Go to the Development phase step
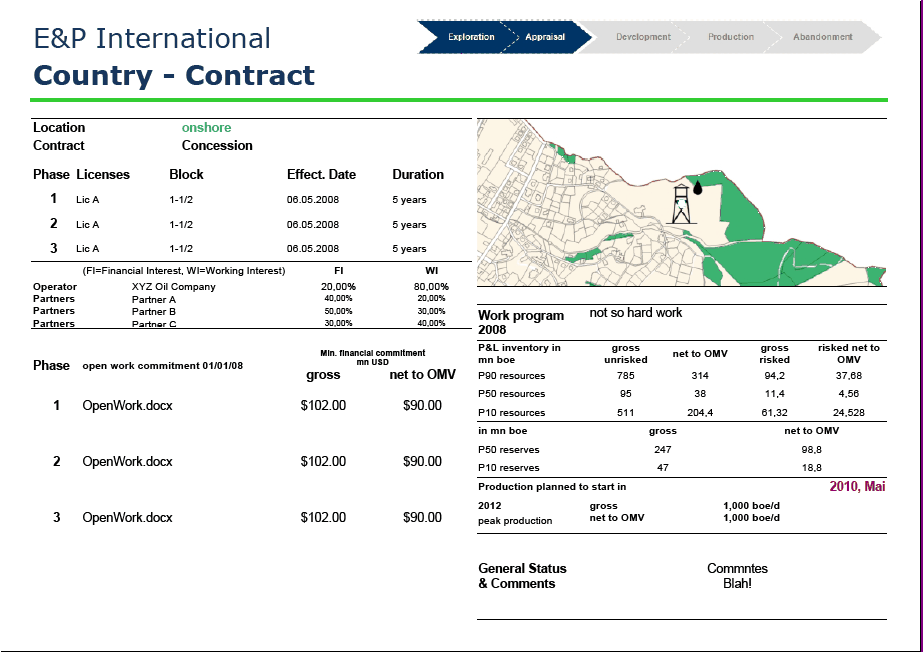923x652 pixels. [x=643, y=37]
